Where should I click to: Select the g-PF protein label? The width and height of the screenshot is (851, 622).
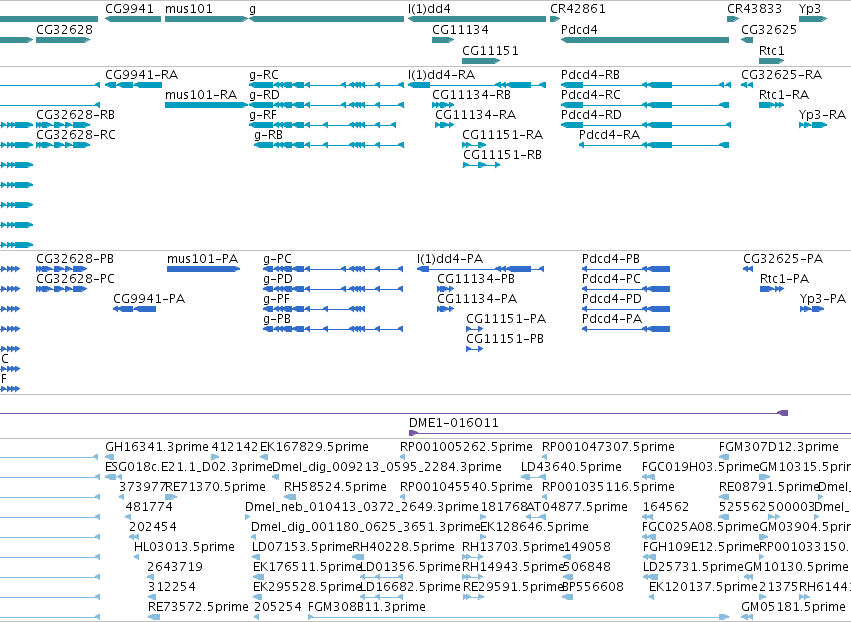tap(277, 299)
